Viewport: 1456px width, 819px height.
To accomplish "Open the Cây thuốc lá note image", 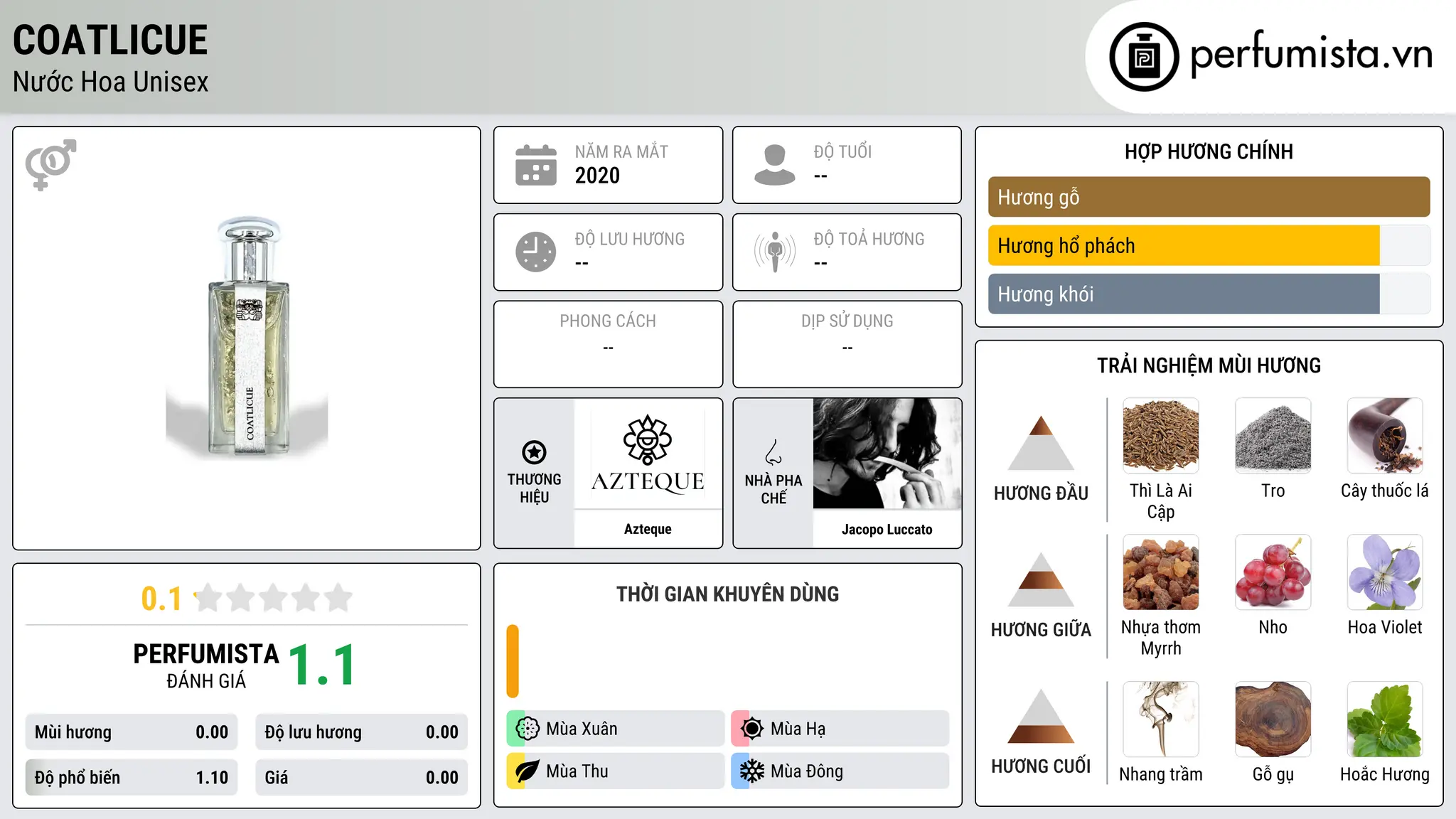I will point(1385,436).
